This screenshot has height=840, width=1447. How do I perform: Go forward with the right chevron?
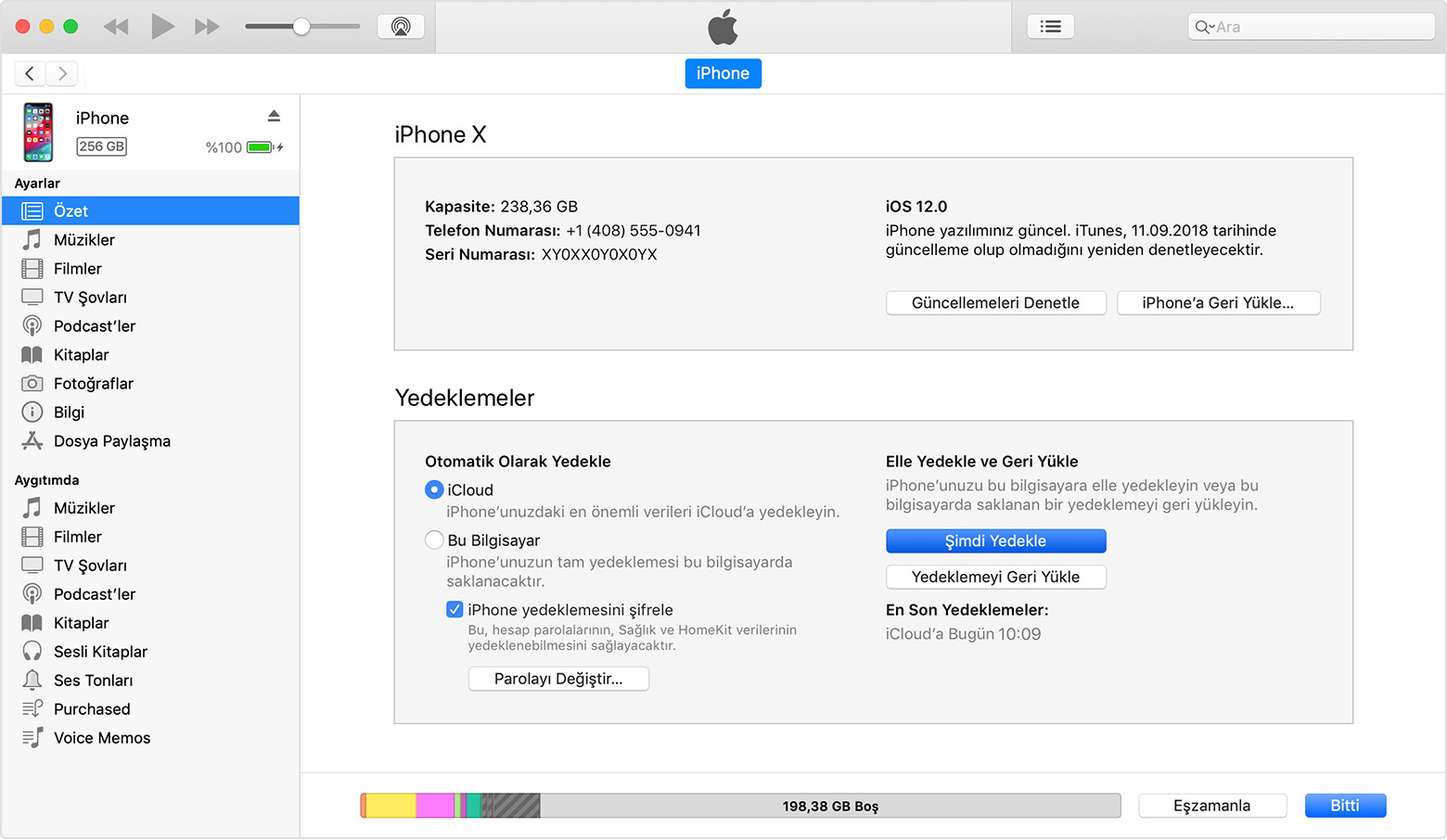pyautogui.click(x=62, y=73)
